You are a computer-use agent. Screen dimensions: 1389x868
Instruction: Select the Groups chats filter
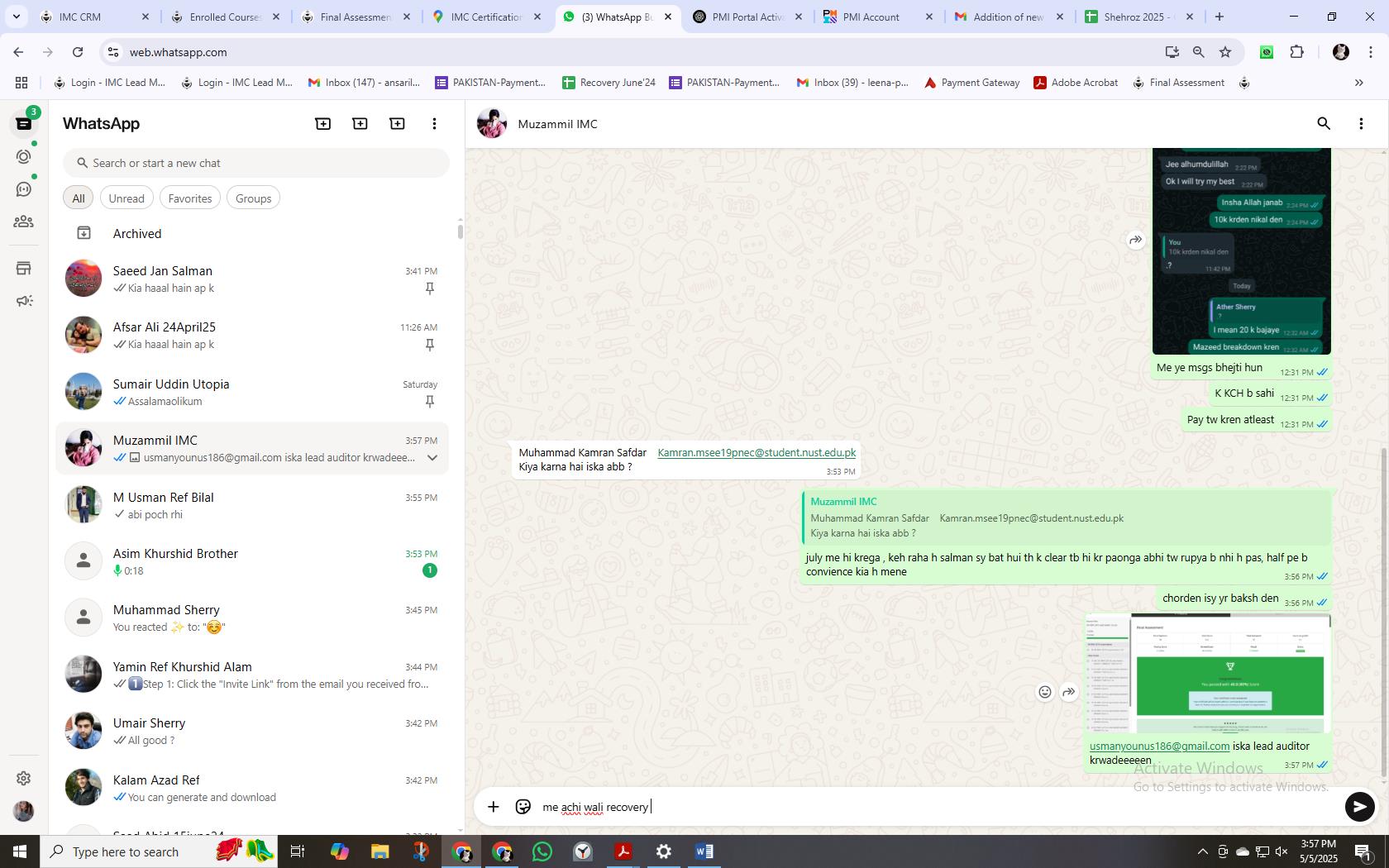253,198
